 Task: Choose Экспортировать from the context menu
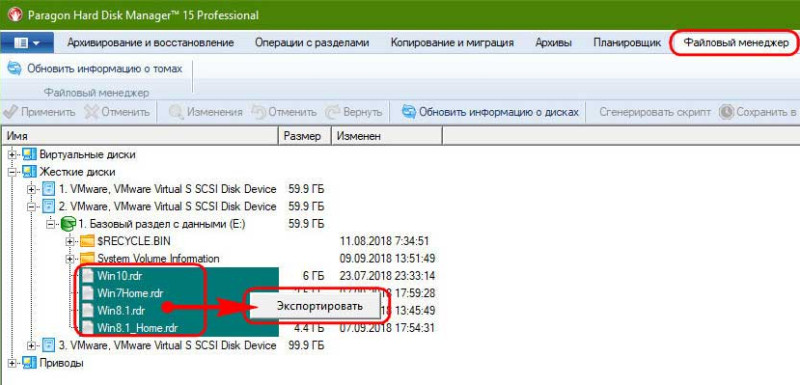pyautogui.click(x=319, y=306)
